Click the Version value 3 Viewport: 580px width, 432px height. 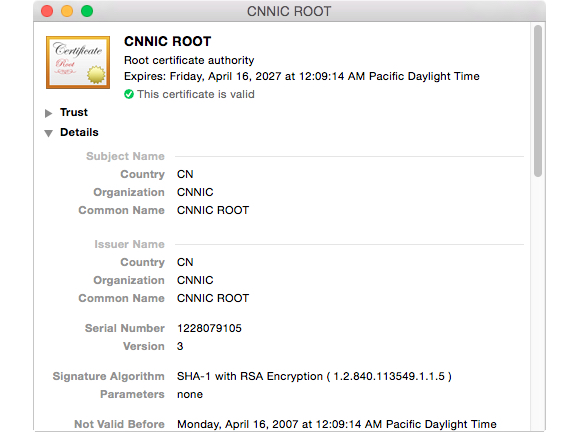coord(180,346)
